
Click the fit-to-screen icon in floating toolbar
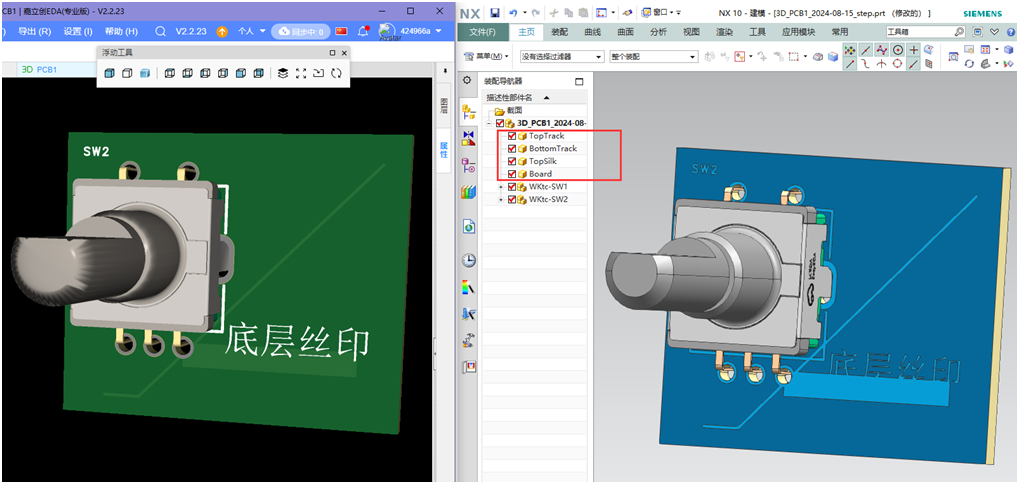[301, 73]
